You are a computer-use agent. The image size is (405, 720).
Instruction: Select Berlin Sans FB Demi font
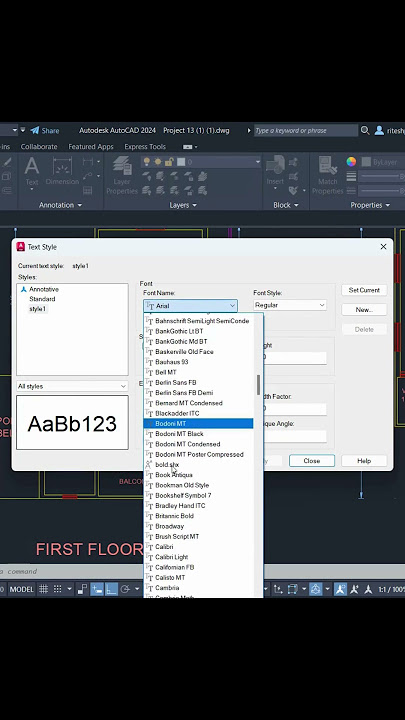pos(198,393)
